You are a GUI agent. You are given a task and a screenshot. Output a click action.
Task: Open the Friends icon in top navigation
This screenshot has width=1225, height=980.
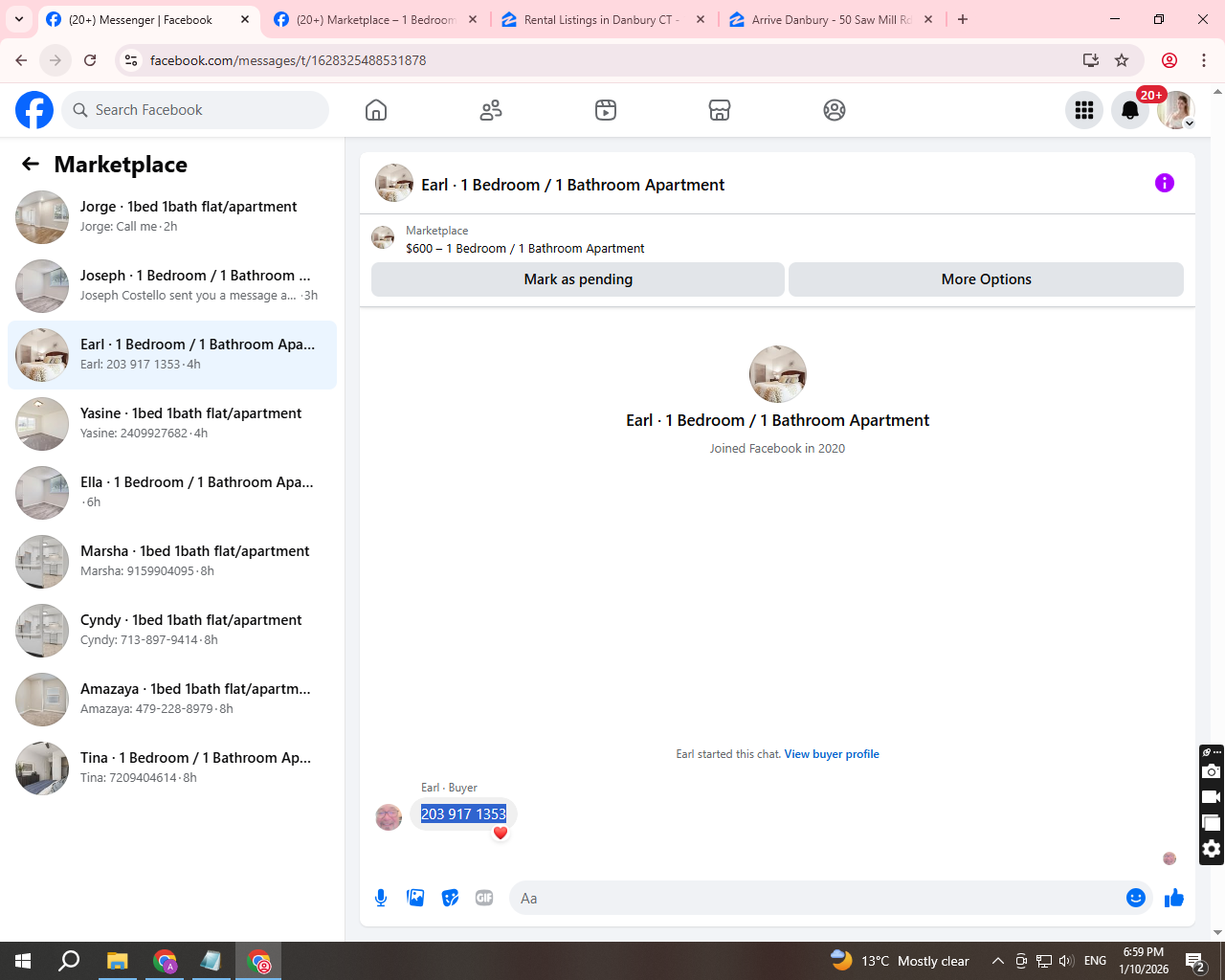[x=491, y=110]
